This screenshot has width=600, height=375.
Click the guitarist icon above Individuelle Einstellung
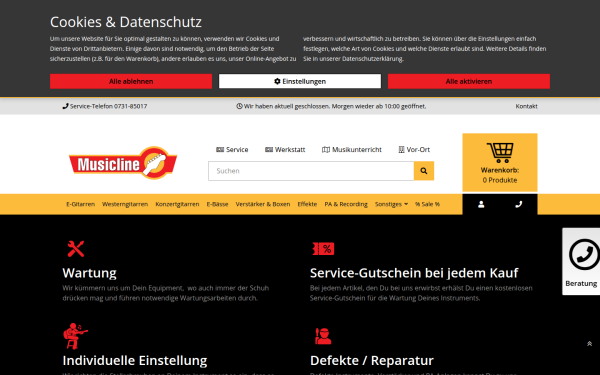(x=75, y=336)
